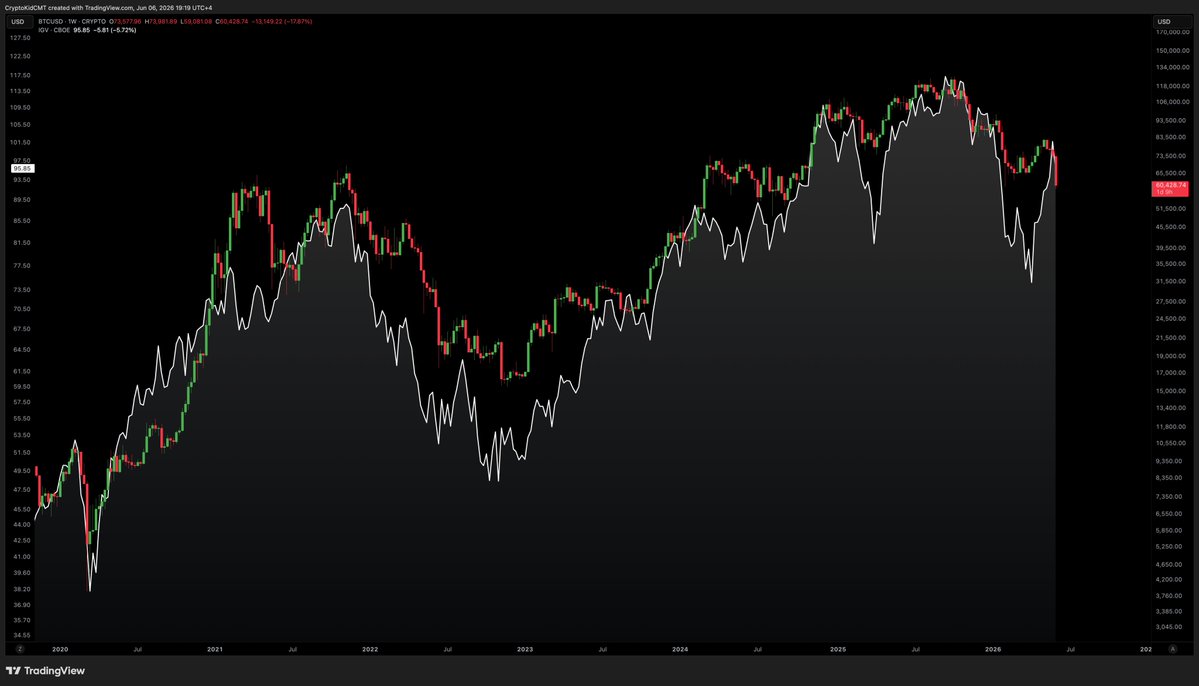Click the white 95.85 IGV price label
This screenshot has height=686, width=1199.
coord(22,168)
